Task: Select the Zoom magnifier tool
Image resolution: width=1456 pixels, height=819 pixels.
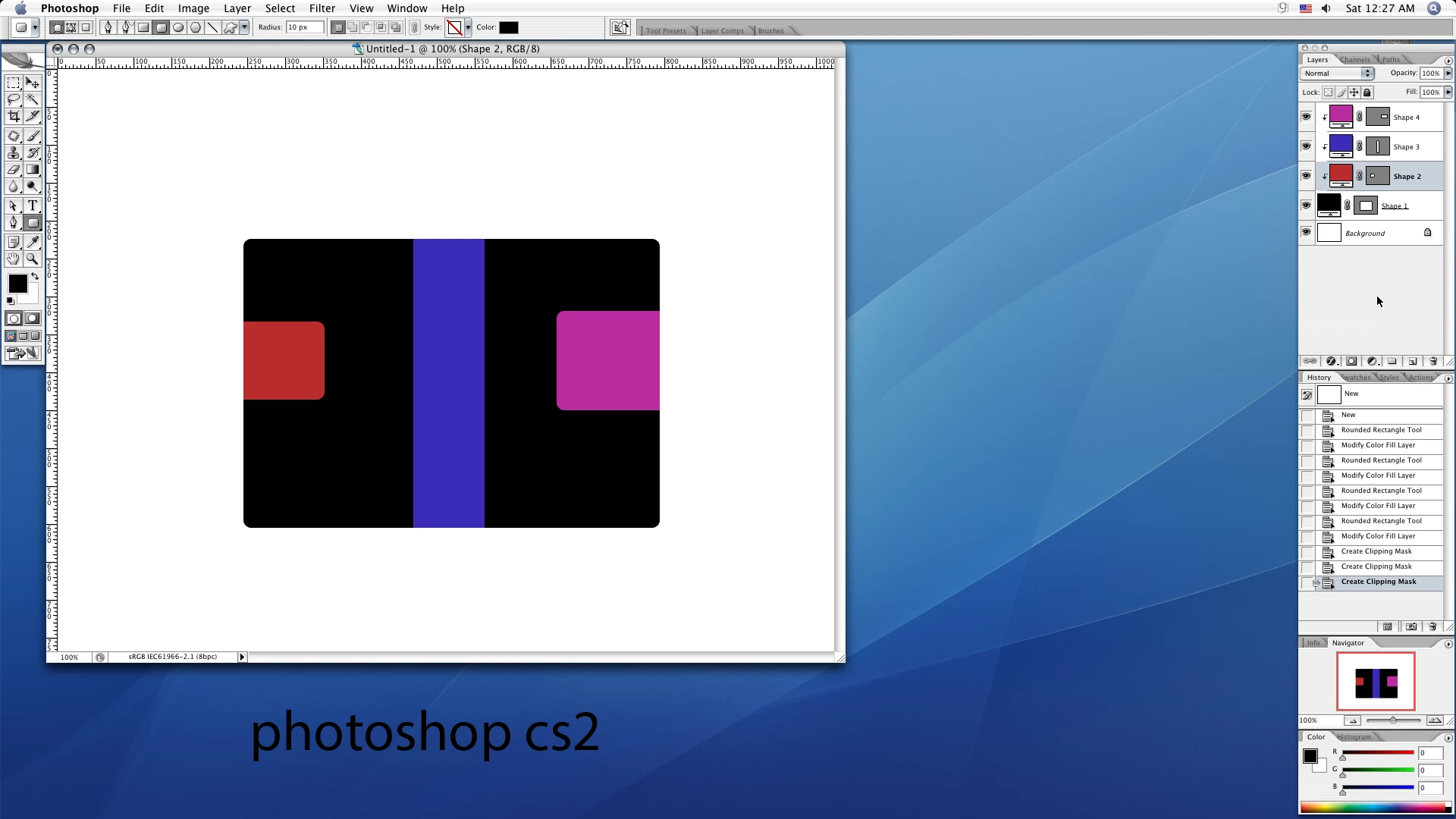Action: (33, 259)
